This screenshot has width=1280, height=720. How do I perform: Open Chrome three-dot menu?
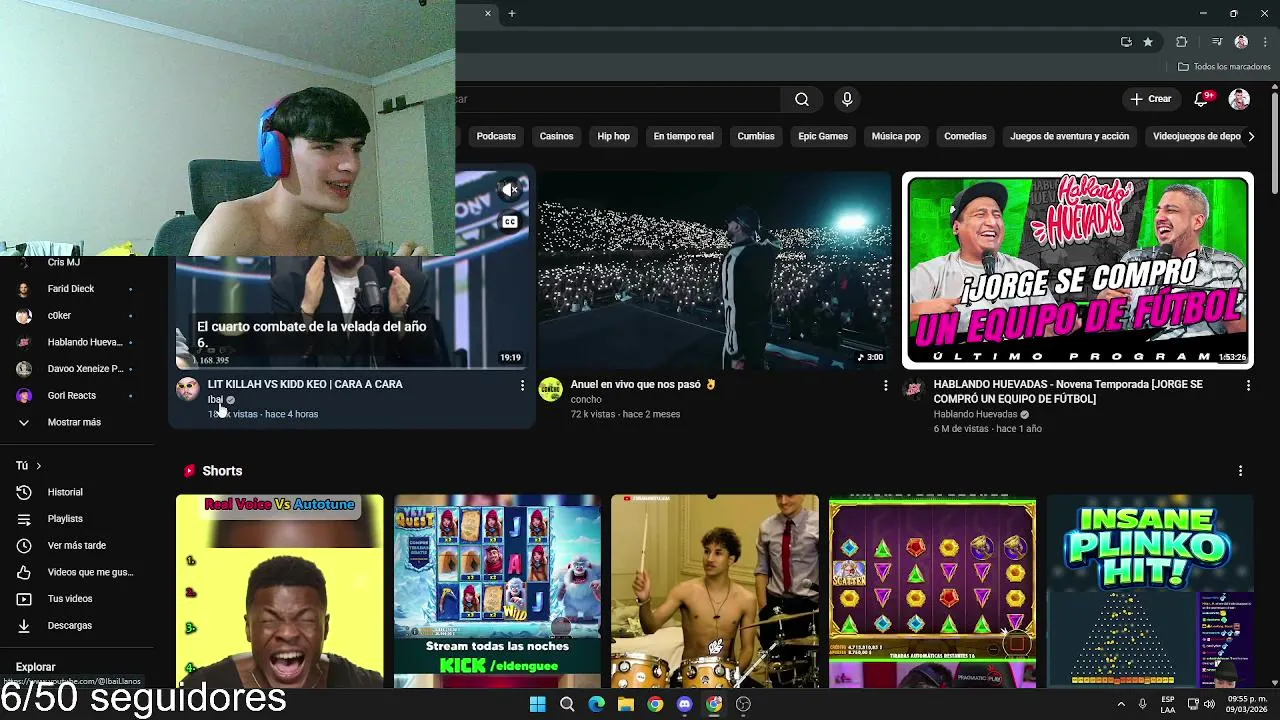[1265, 42]
